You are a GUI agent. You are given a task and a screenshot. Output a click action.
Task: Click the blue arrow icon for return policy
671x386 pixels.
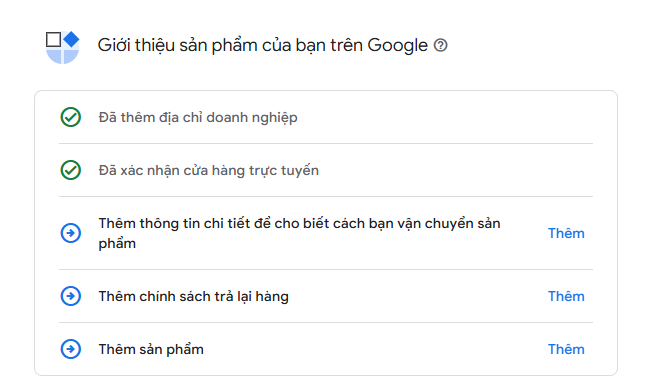[x=71, y=296]
